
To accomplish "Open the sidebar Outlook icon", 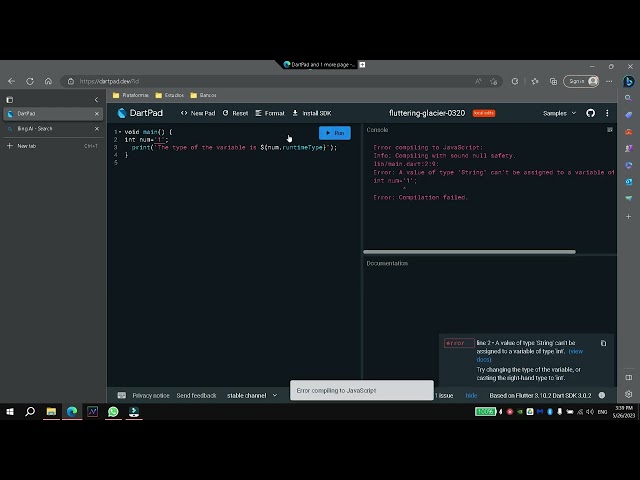I will click(629, 182).
